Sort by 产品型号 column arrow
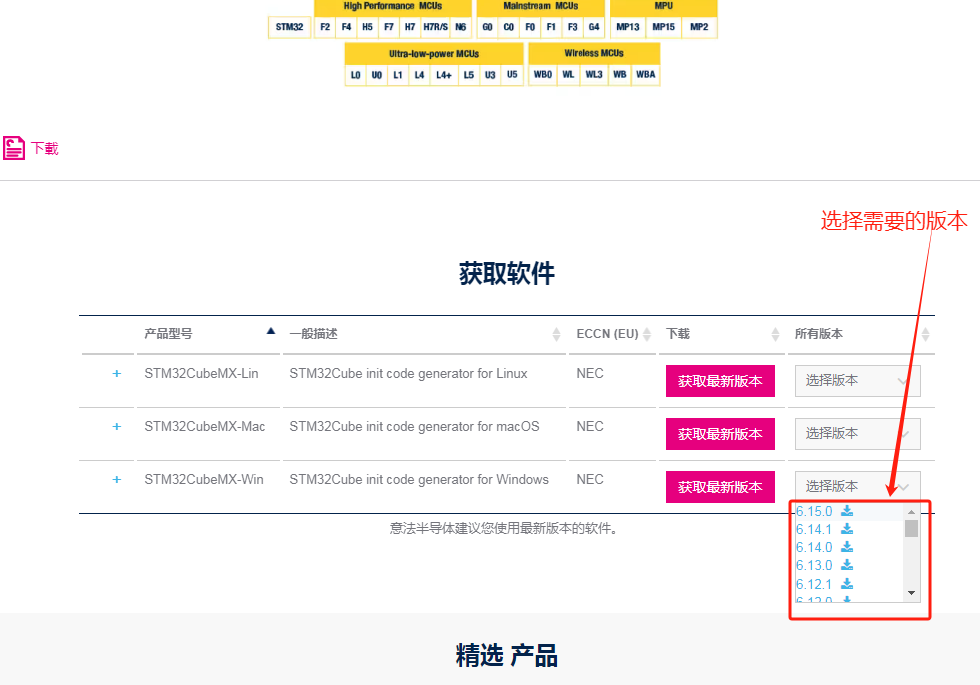This screenshot has width=980, height=685. [271, 331]
